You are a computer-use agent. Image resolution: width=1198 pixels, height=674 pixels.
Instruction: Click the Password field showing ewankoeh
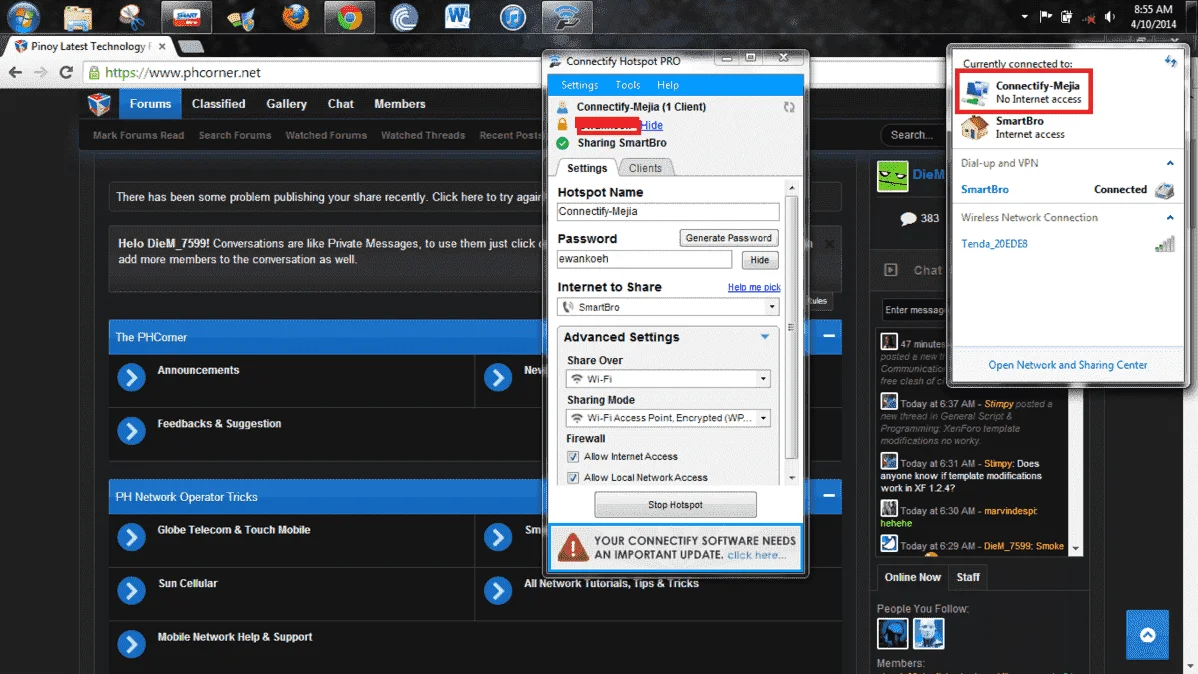click(x=644, y=259)
